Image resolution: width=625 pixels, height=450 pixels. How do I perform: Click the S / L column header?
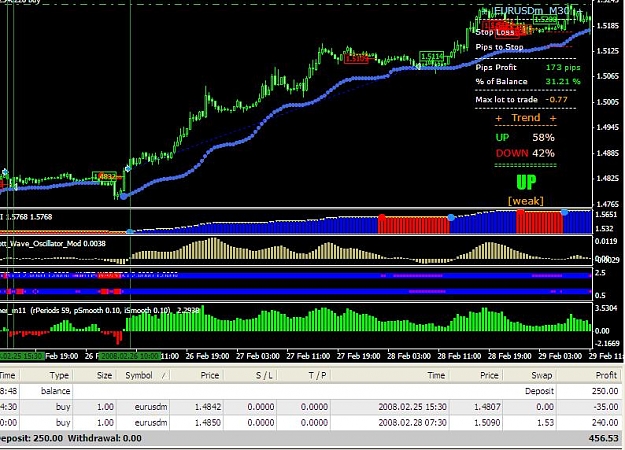[264, 375]
